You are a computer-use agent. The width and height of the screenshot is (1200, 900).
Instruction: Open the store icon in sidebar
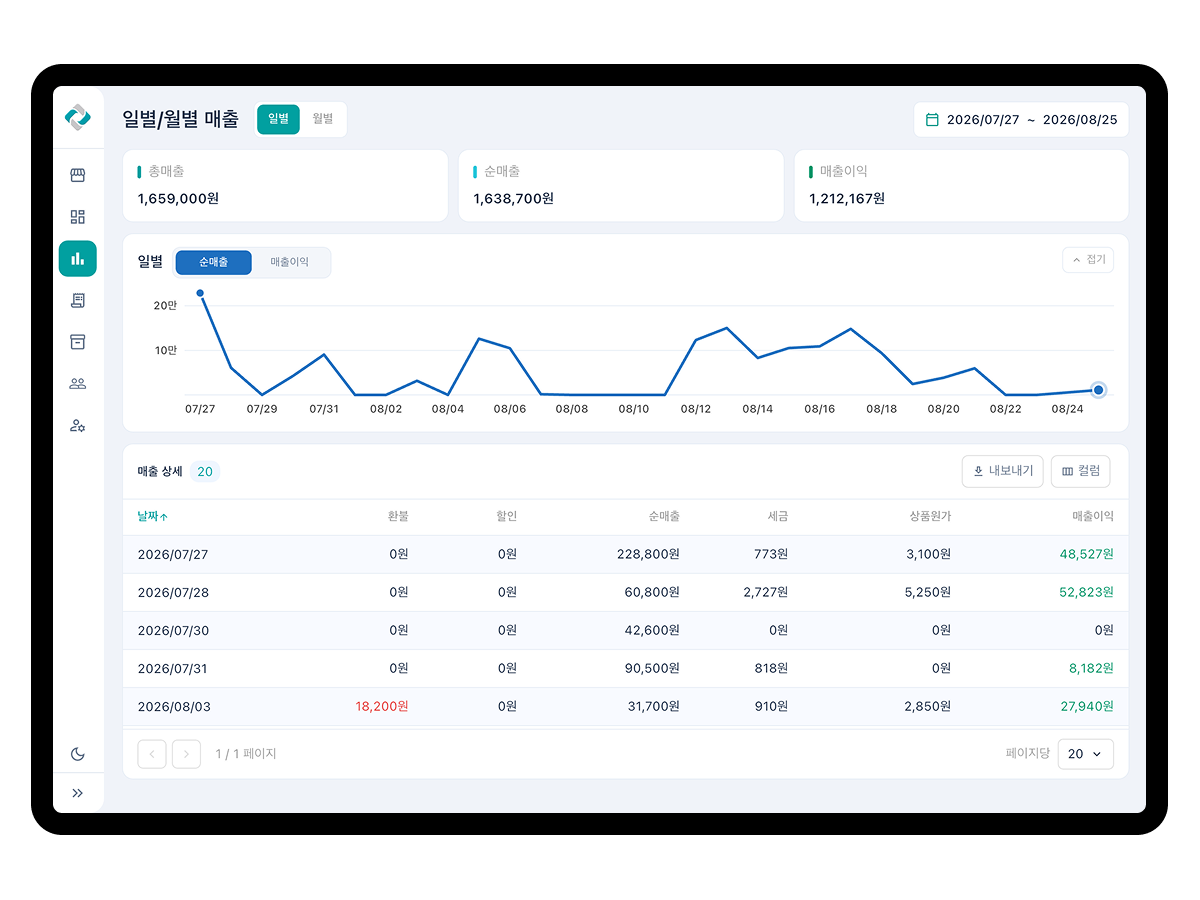[77, 175]
